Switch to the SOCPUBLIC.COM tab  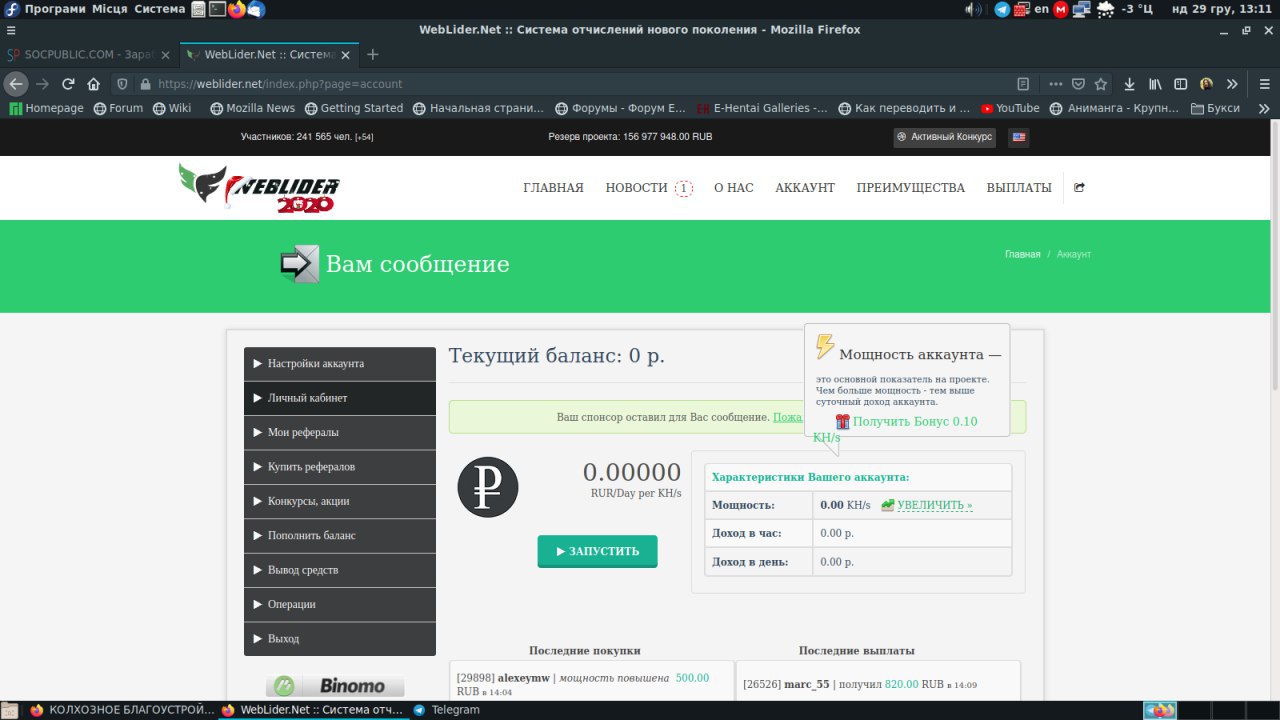tap(90, 54)
